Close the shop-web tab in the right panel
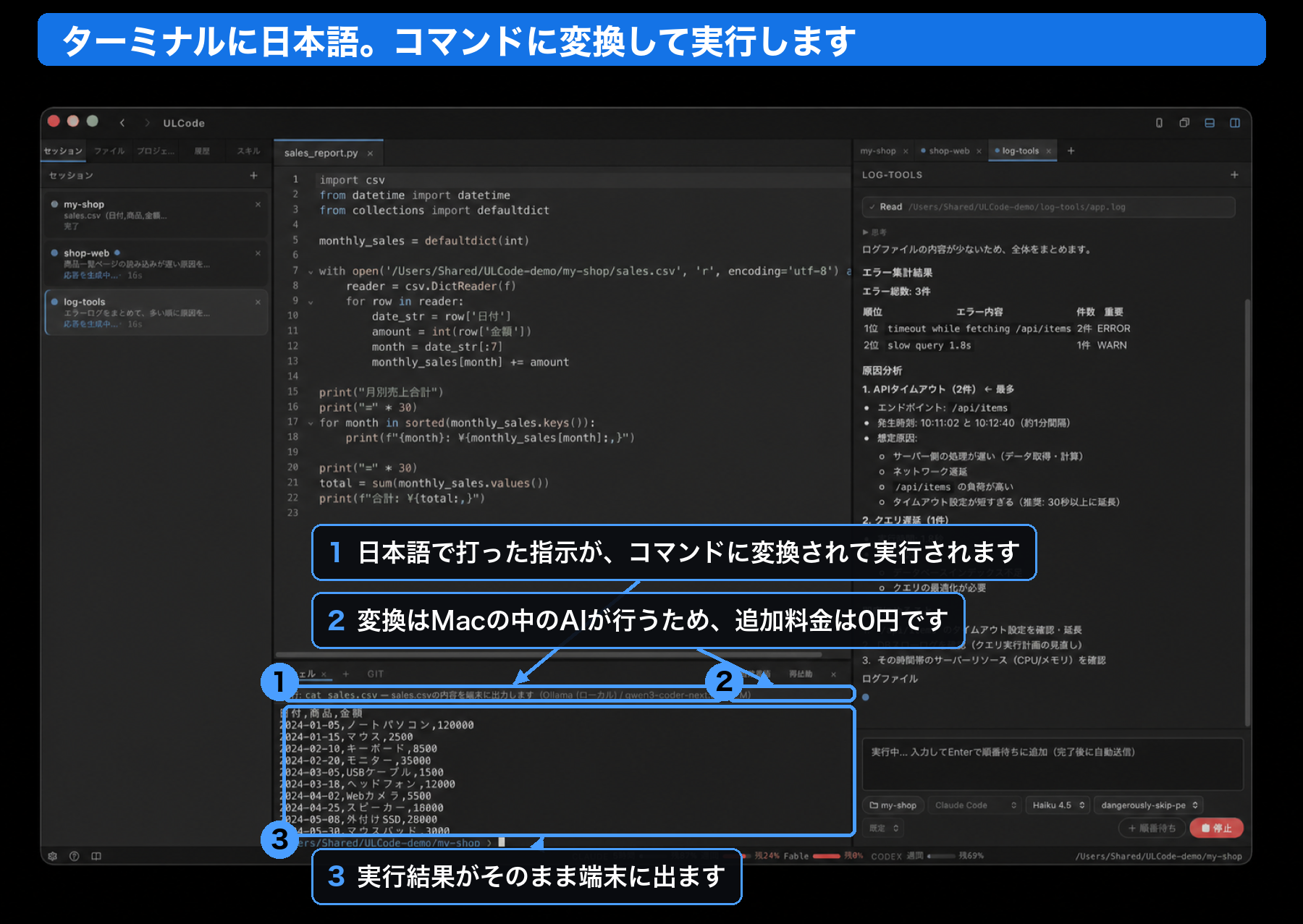 pyautogui.click(x=979, y=151)
